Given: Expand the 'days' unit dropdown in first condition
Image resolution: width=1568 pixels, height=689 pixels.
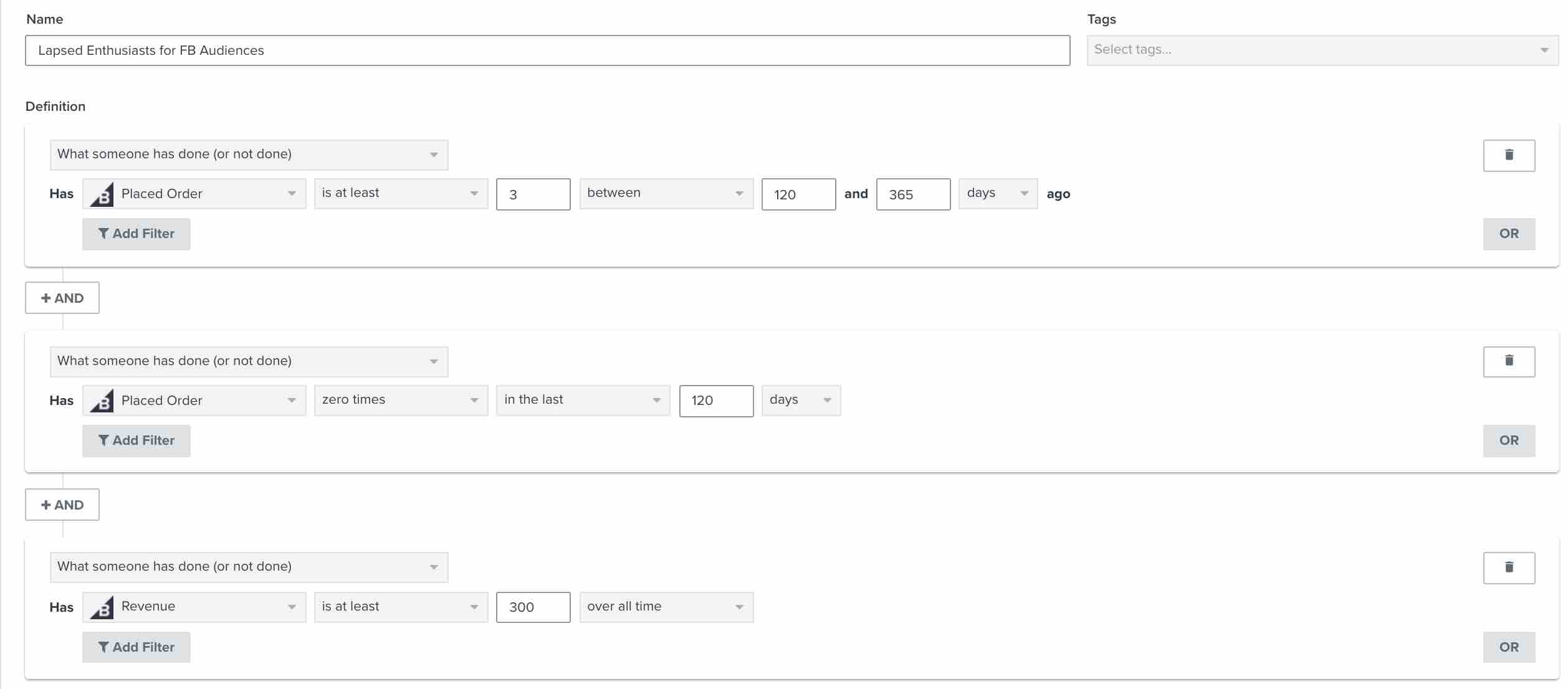Looking at the screenshot, I should click(997, 192).
